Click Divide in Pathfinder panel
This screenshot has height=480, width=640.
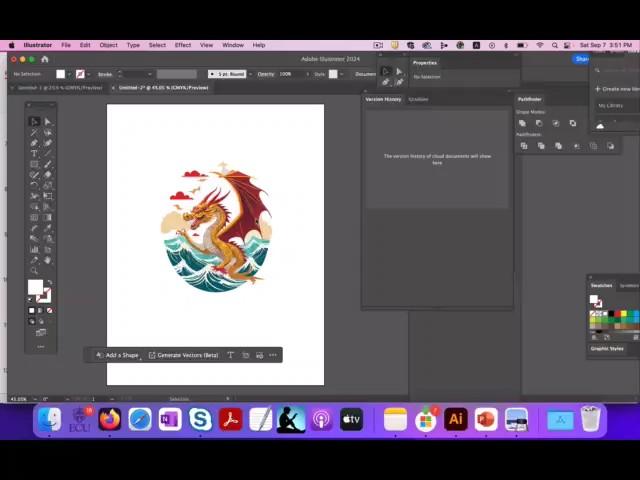[524, 146]
